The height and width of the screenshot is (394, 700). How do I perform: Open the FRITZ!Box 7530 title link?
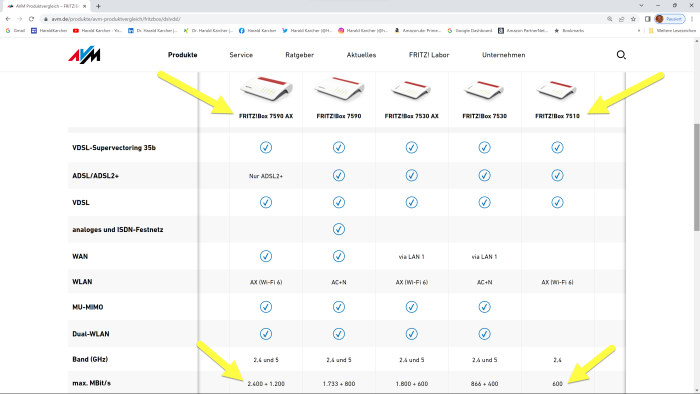click(484, 116)
